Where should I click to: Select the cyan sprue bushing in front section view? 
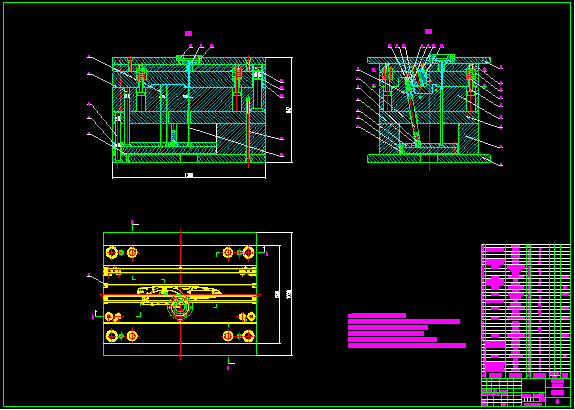coord(188,75)
